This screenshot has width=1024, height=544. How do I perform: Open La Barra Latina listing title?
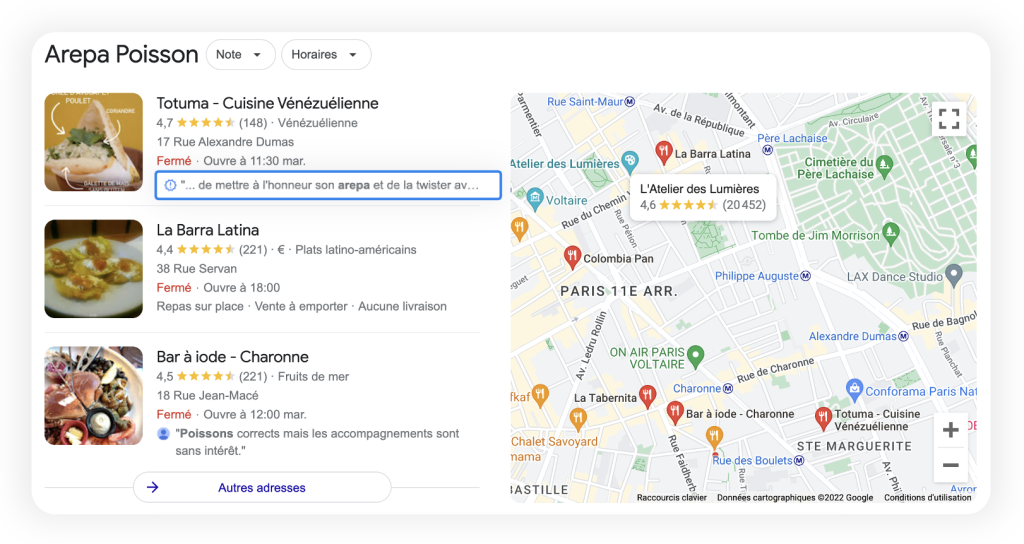pyautogui.click(x=208, y=230)
